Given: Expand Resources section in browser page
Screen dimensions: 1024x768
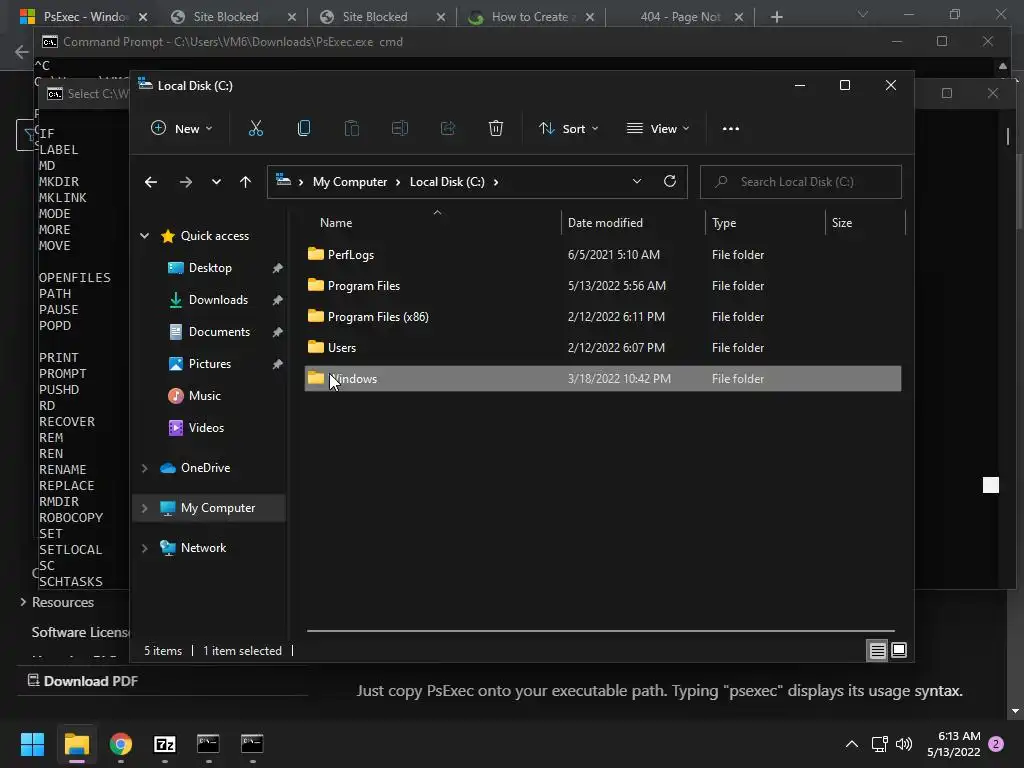Looking at the screenshot, I should (x=24, y=602).
